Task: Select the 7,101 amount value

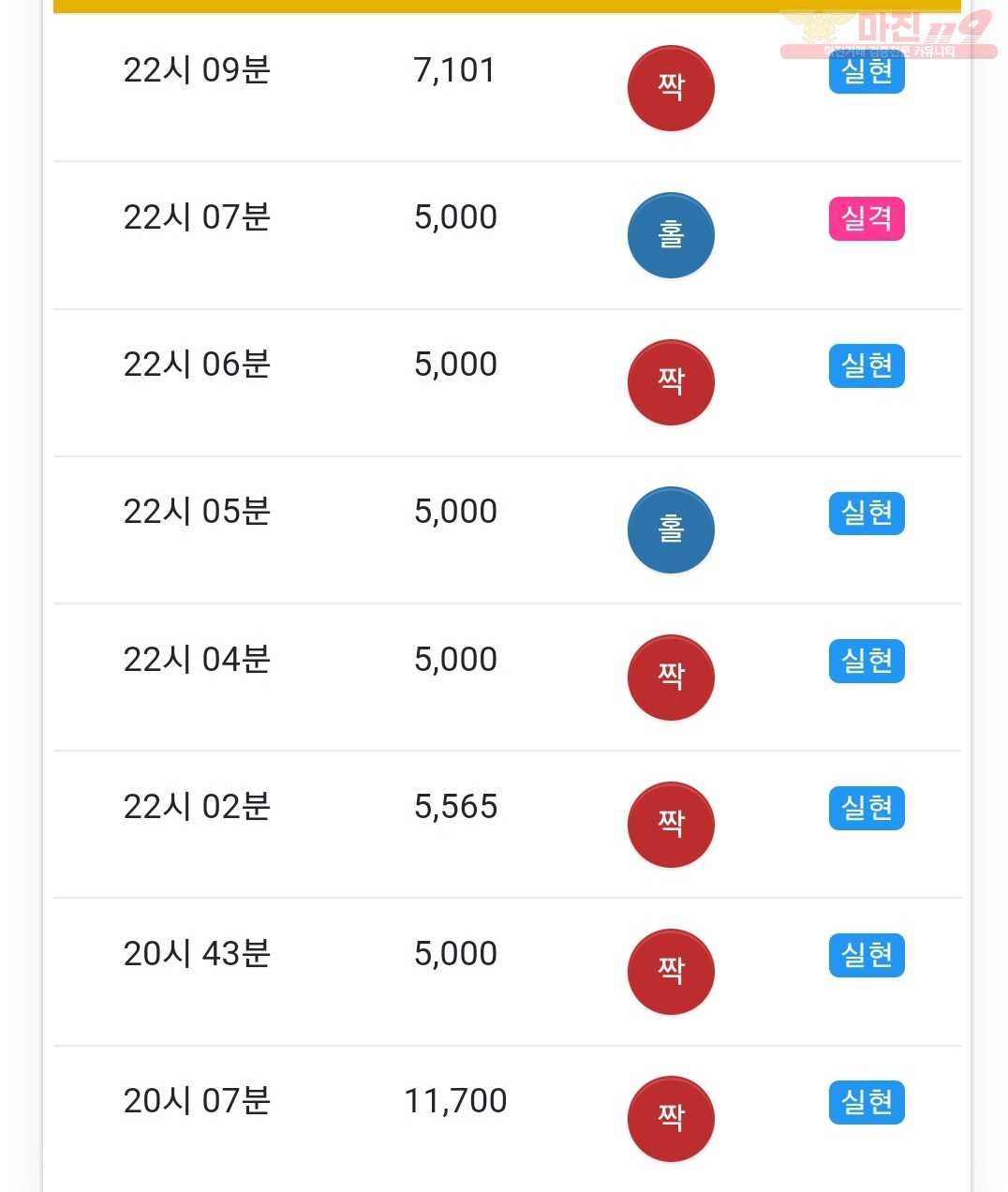Action: (454, 70)
